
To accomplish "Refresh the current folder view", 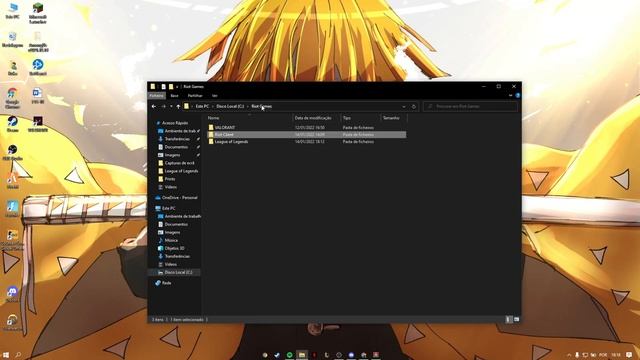I will (414, 107).
